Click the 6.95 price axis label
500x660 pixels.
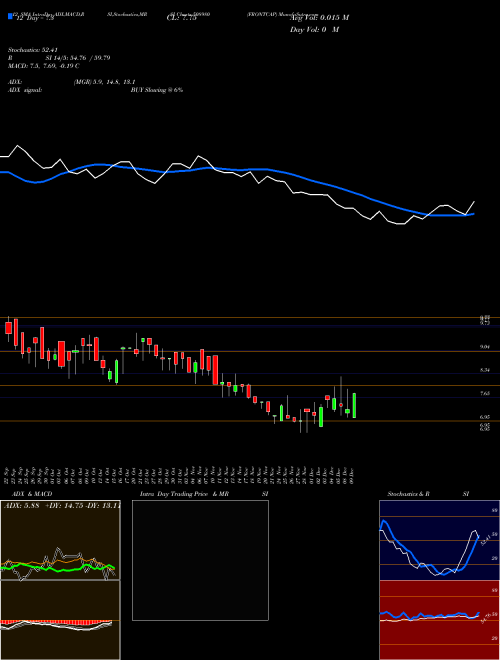485,417
